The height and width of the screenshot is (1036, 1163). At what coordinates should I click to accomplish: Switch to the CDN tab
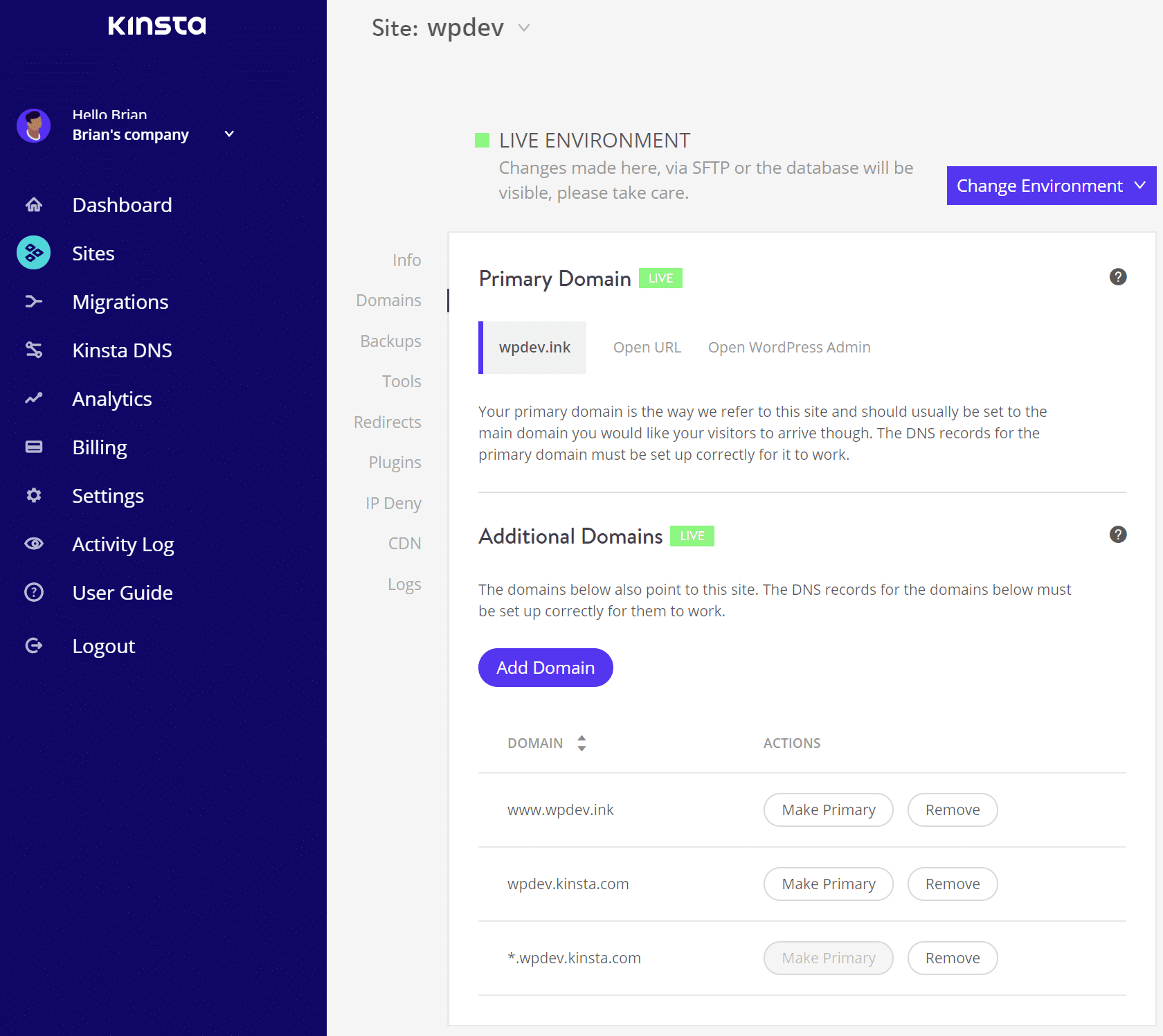(404, 544)
